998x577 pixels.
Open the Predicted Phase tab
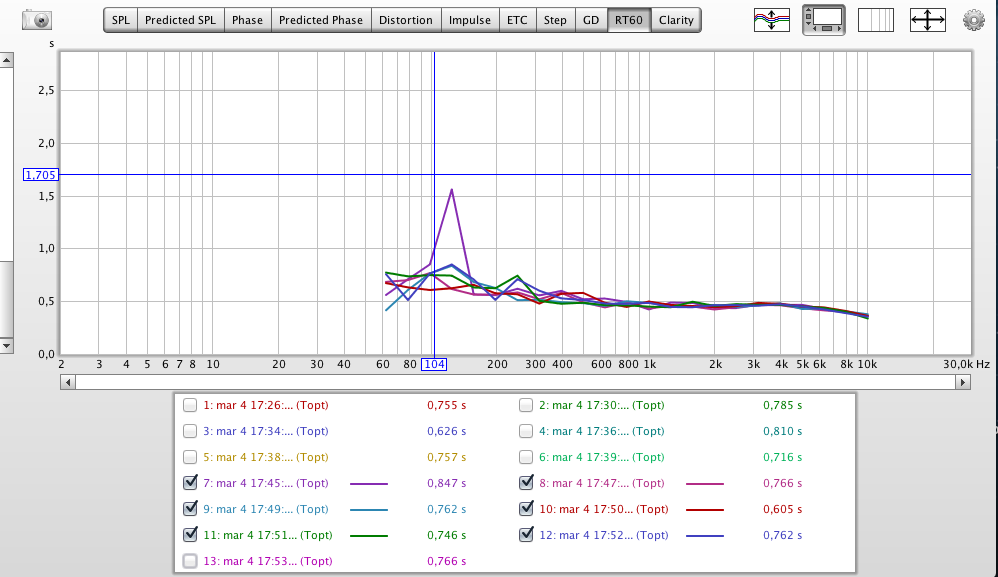click(321, 20)
